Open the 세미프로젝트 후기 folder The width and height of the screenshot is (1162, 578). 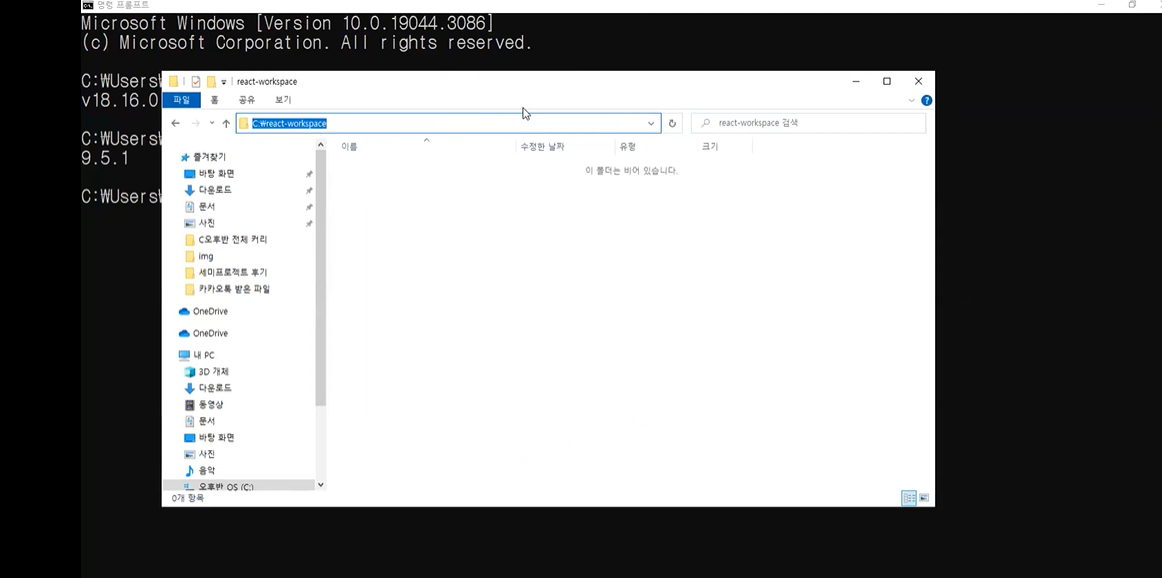[x=233, y=273]
